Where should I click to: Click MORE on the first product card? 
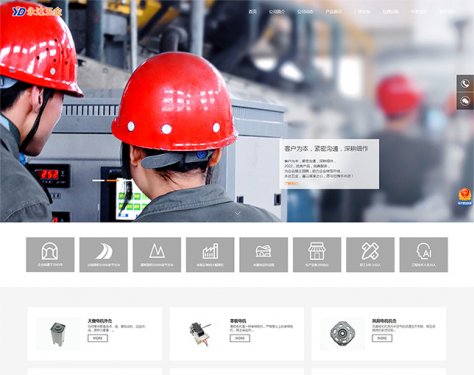[x=98, y=338]
